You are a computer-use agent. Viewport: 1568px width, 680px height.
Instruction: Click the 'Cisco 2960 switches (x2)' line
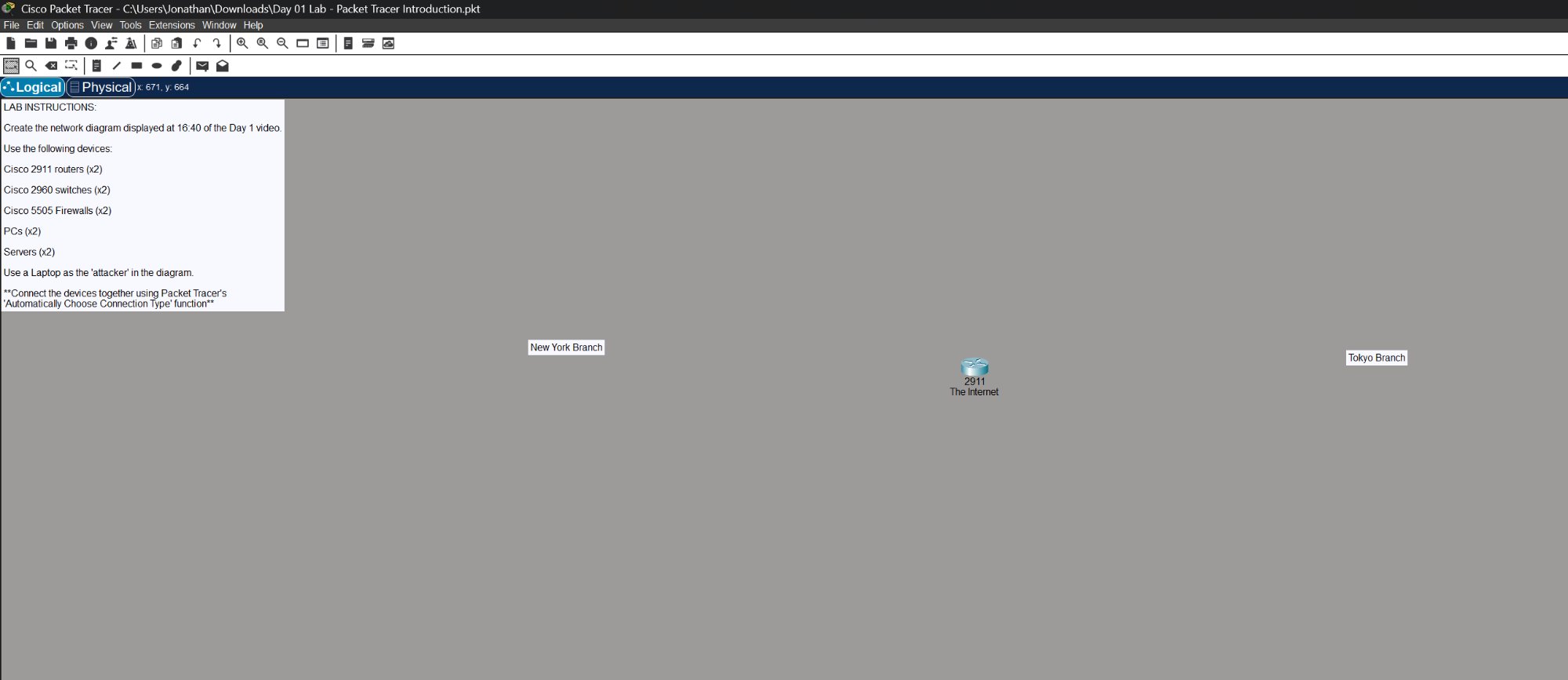pyautogui.click(x=57, y=190)
